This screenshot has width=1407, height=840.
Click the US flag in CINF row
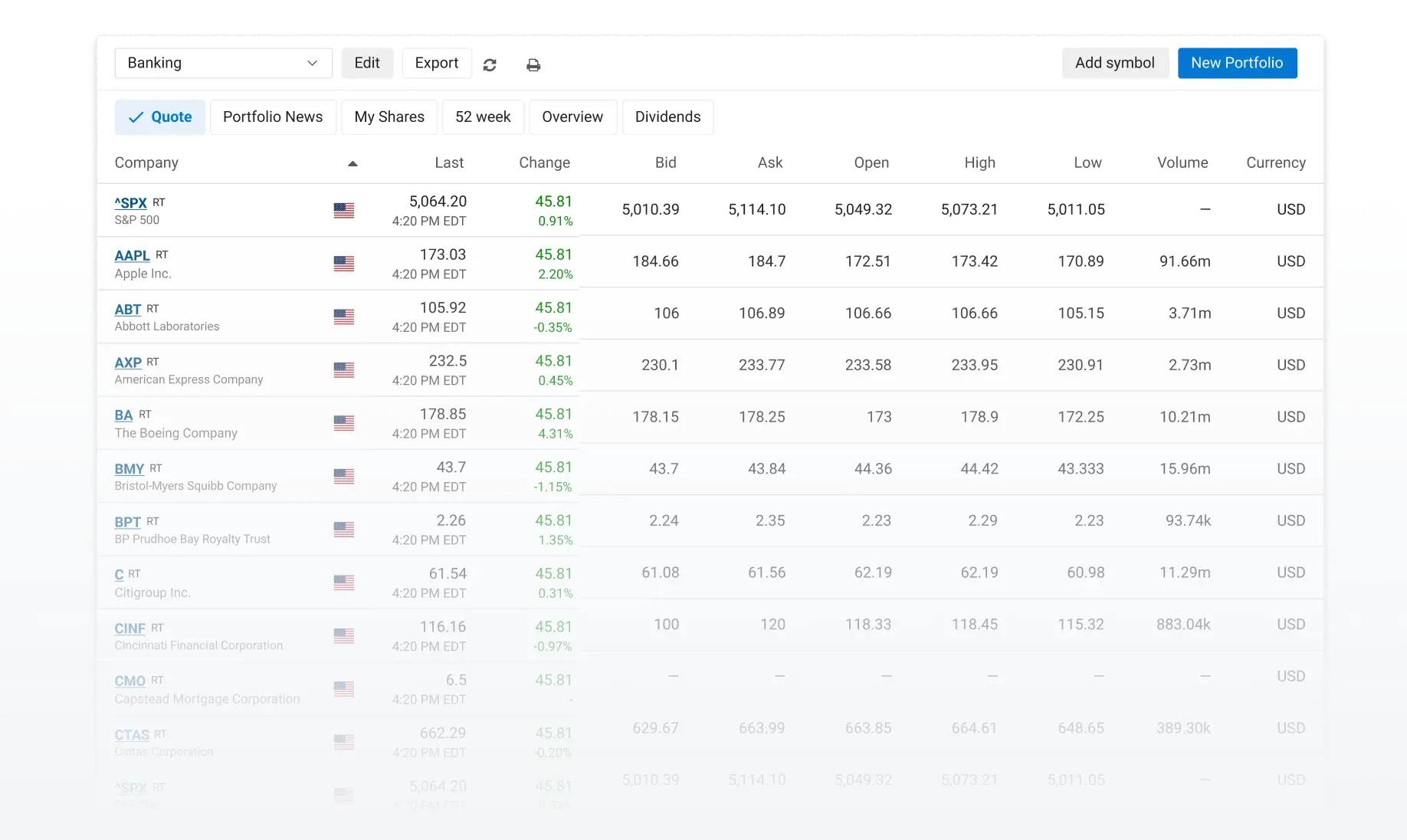344,635
